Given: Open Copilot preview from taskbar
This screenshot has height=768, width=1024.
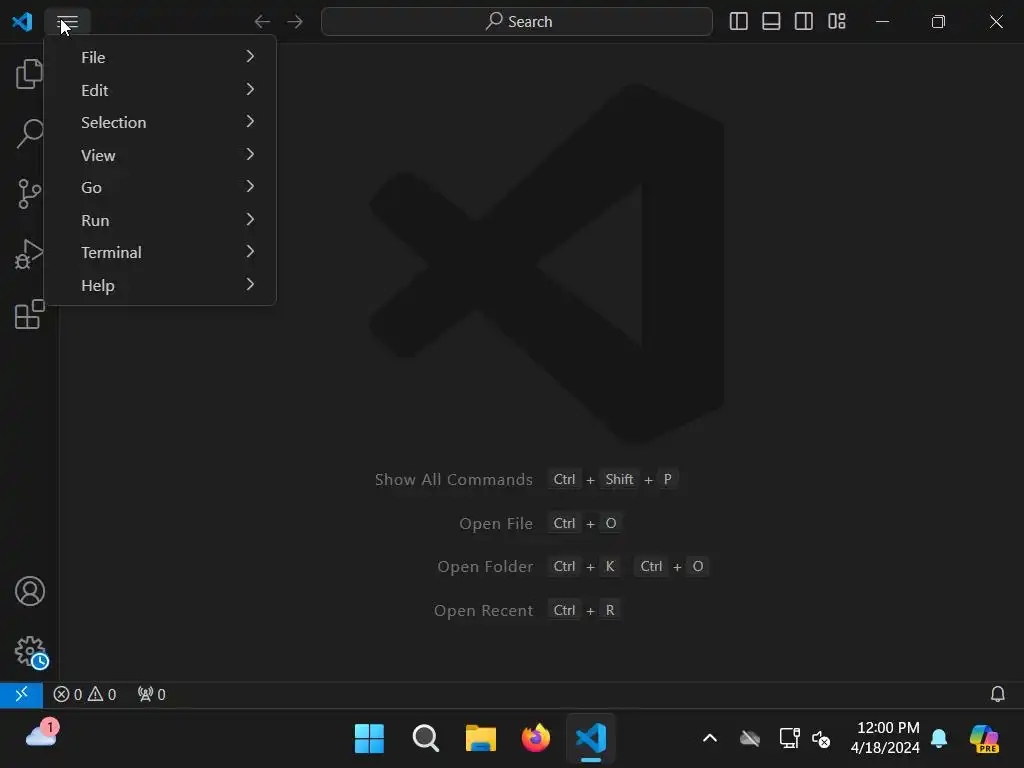Looking at the screenshot, I should point(984,739).
